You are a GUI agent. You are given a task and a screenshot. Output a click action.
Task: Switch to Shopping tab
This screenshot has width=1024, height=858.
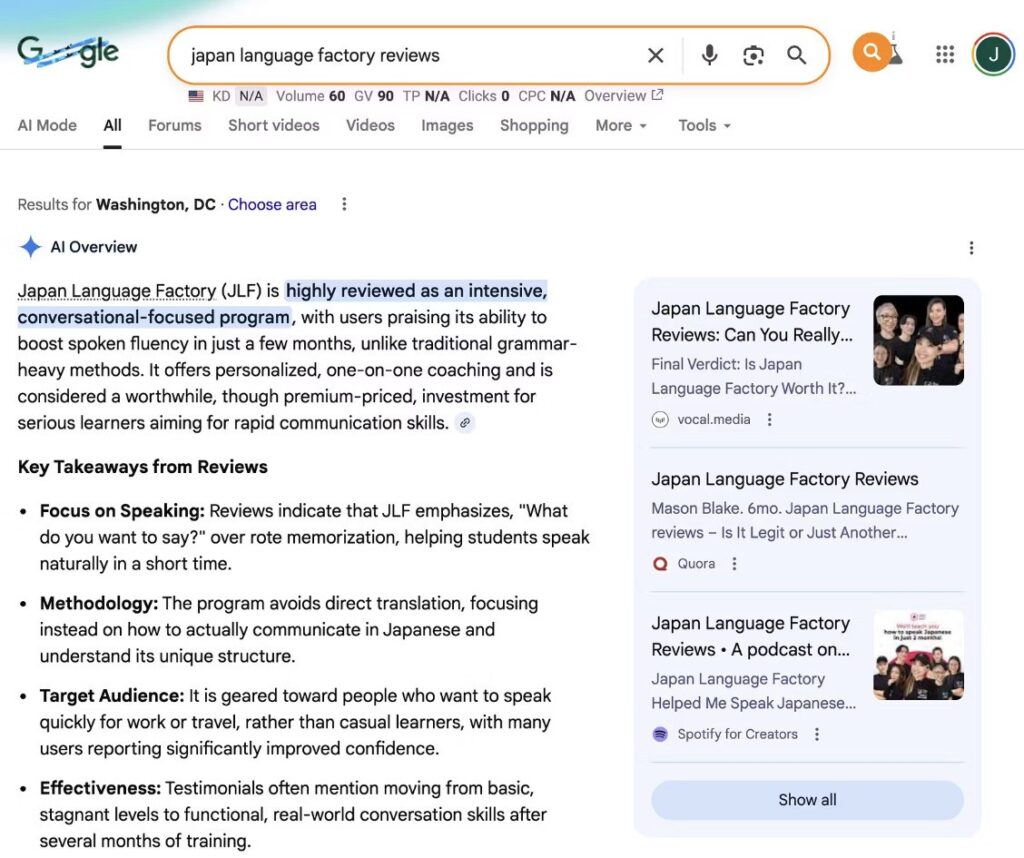pyautogui.click(x=534, y=125)
